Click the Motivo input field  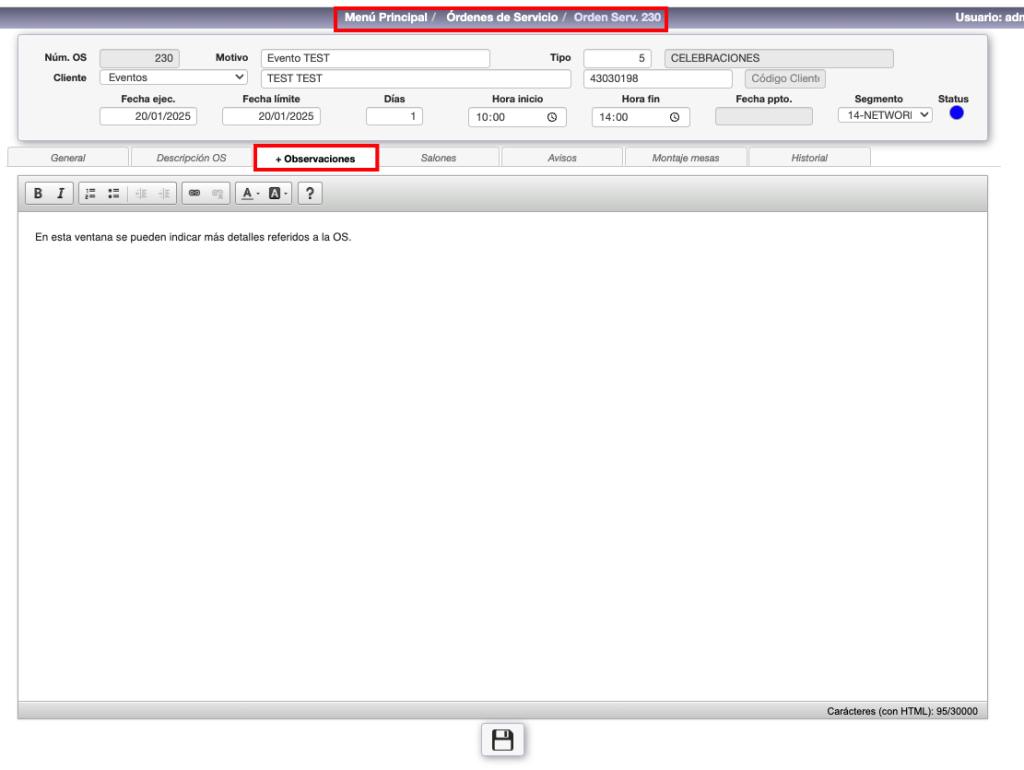tap(375, 58)
